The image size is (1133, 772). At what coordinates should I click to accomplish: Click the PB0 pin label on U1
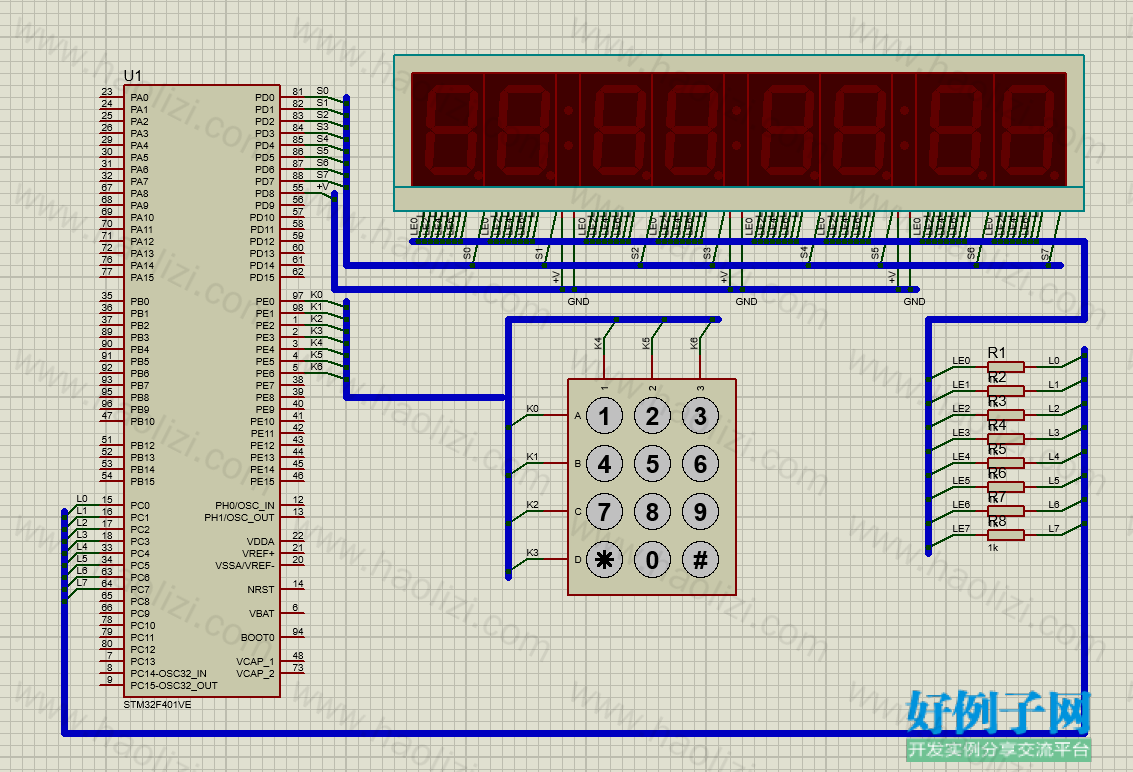tap(139, 301)
